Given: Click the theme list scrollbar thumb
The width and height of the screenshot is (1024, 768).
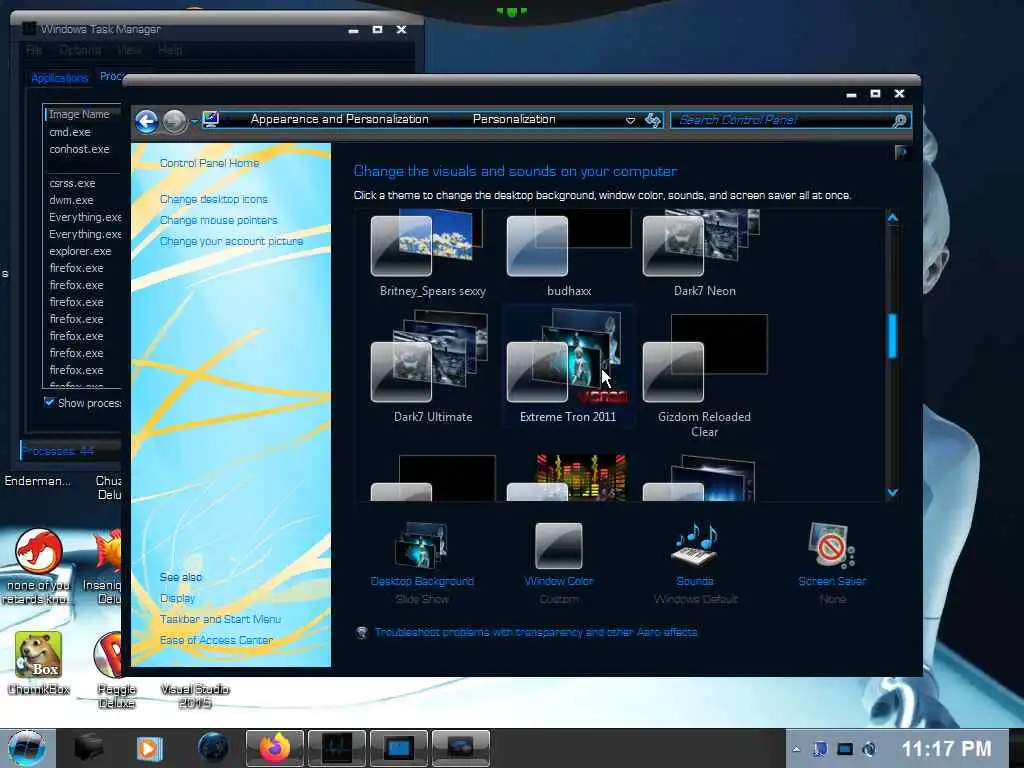Looking at the screenshot, I should click(893, 336).
